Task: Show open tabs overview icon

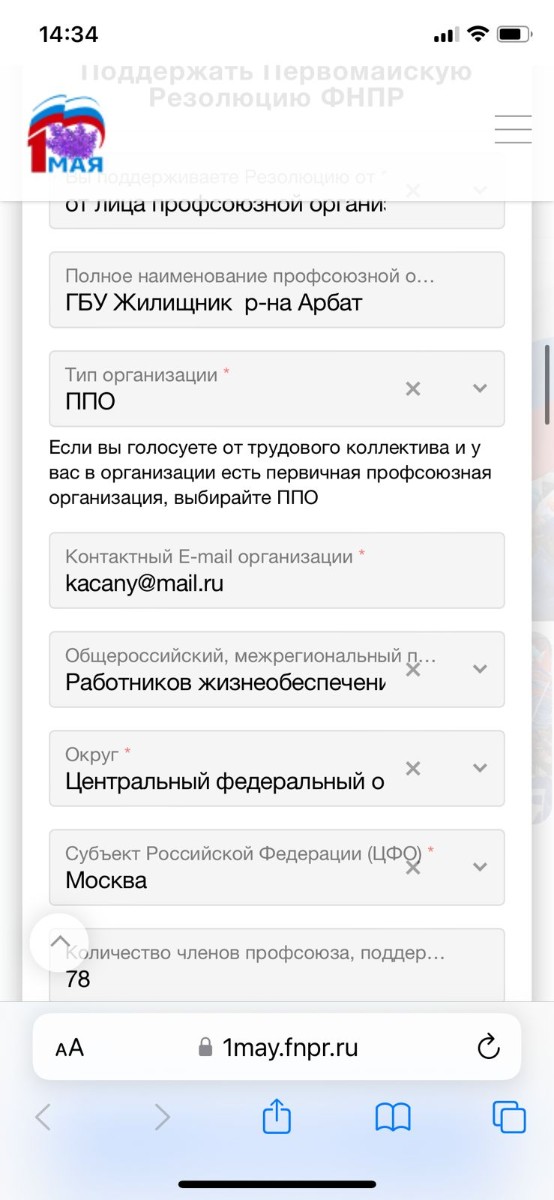Action: [x=509, y=1118]
